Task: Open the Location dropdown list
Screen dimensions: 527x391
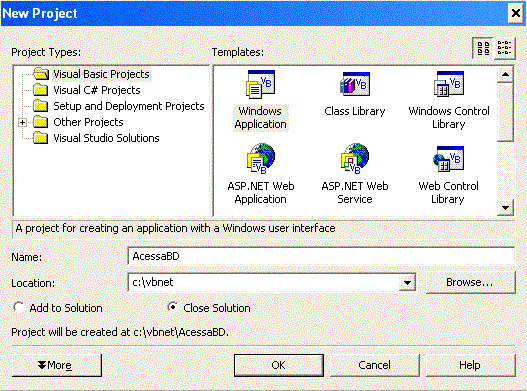Action: (407, 282)
